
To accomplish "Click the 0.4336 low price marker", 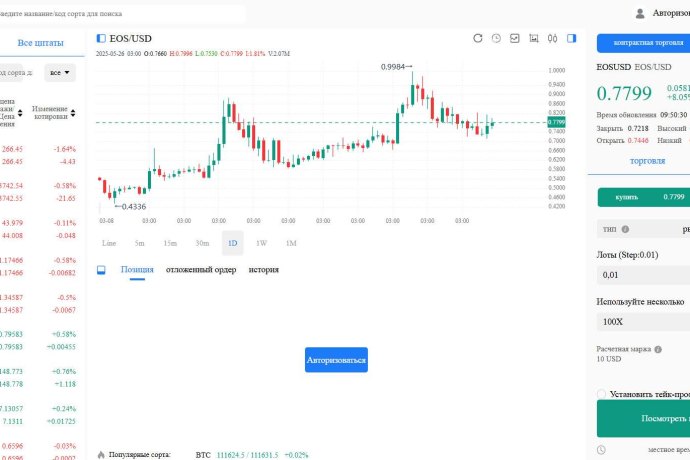I will click(x=130, y=206).
